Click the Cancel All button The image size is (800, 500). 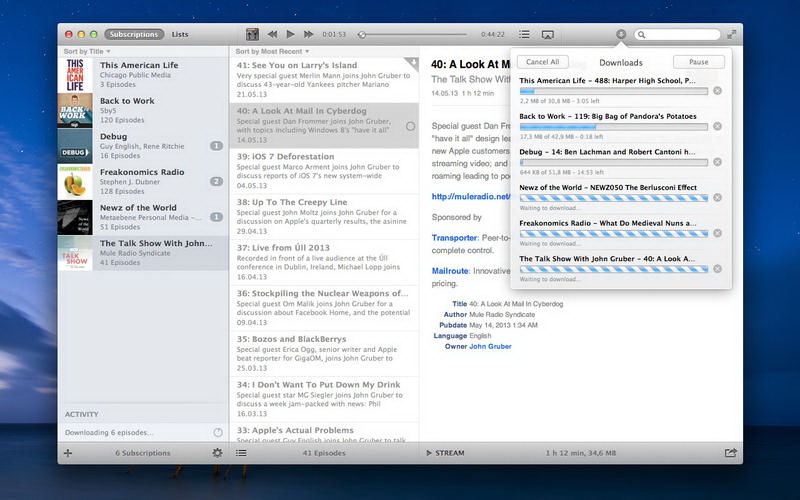coord(541,62)
